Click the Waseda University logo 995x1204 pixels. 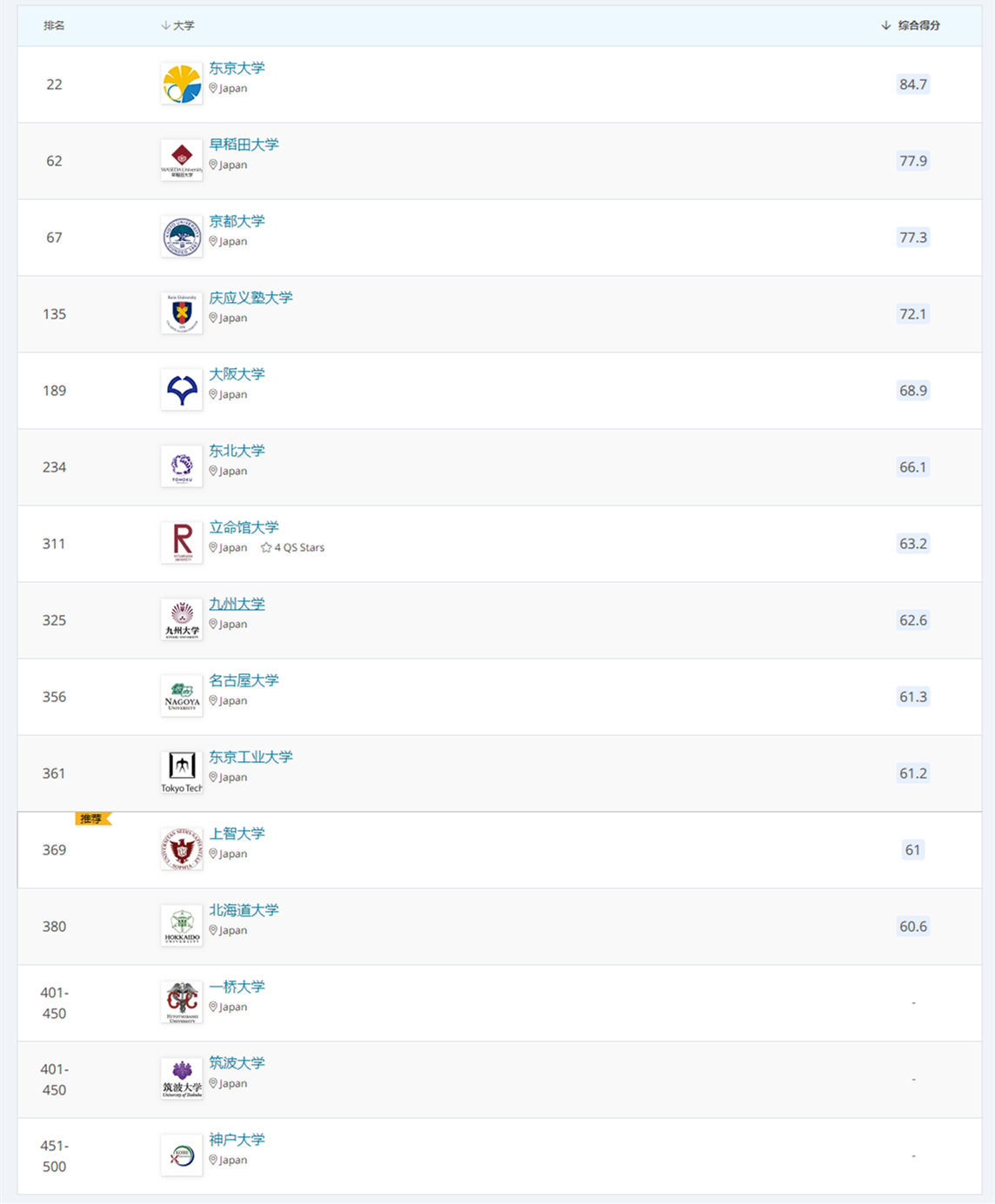click(182, 161)
